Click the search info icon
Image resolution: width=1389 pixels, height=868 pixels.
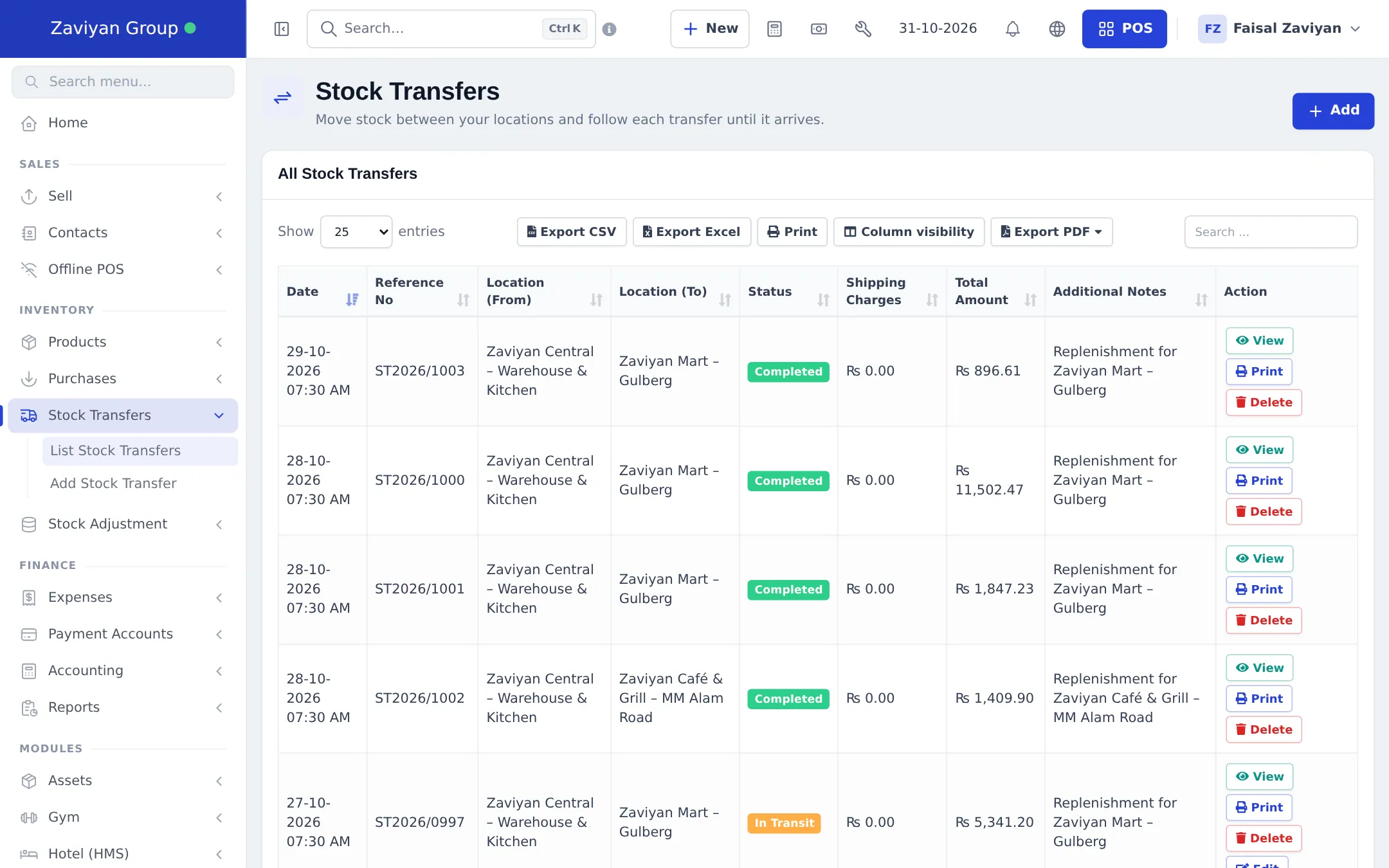(x=610, y=29)
